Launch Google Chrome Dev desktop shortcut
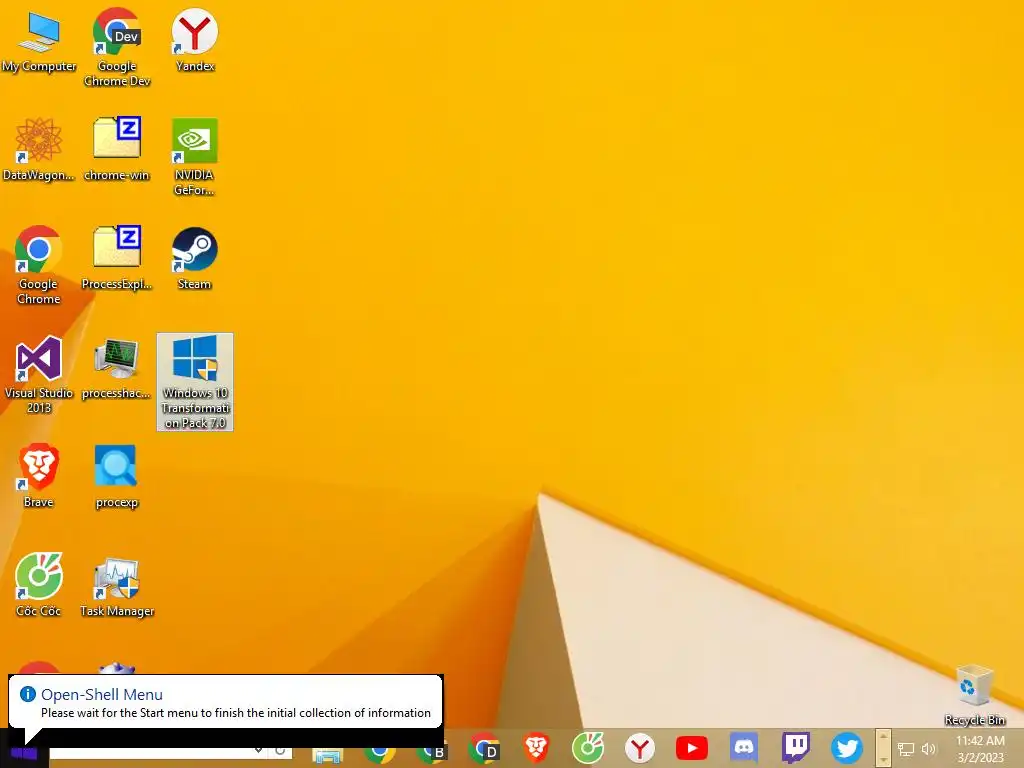 click(x=117, y=47)
